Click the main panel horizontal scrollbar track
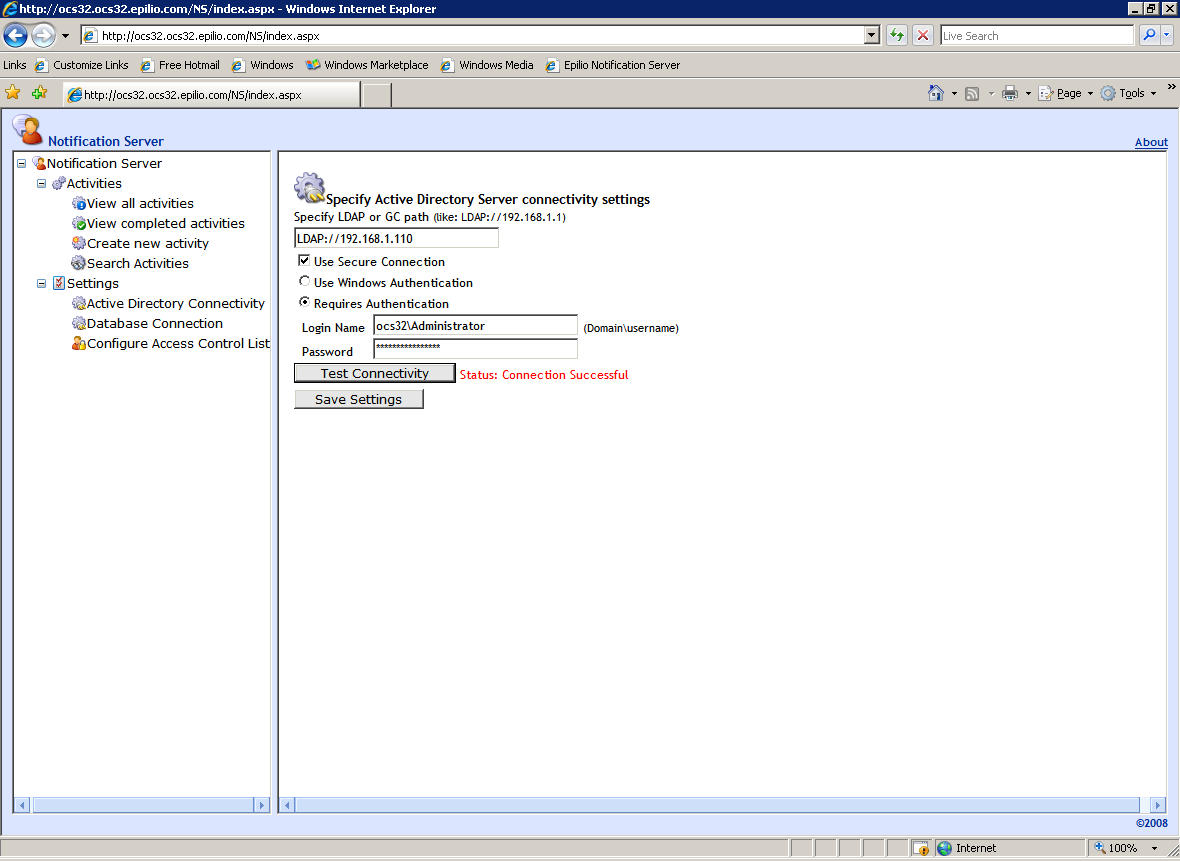This screenshot has height=861, width=1180. [717, 805]
